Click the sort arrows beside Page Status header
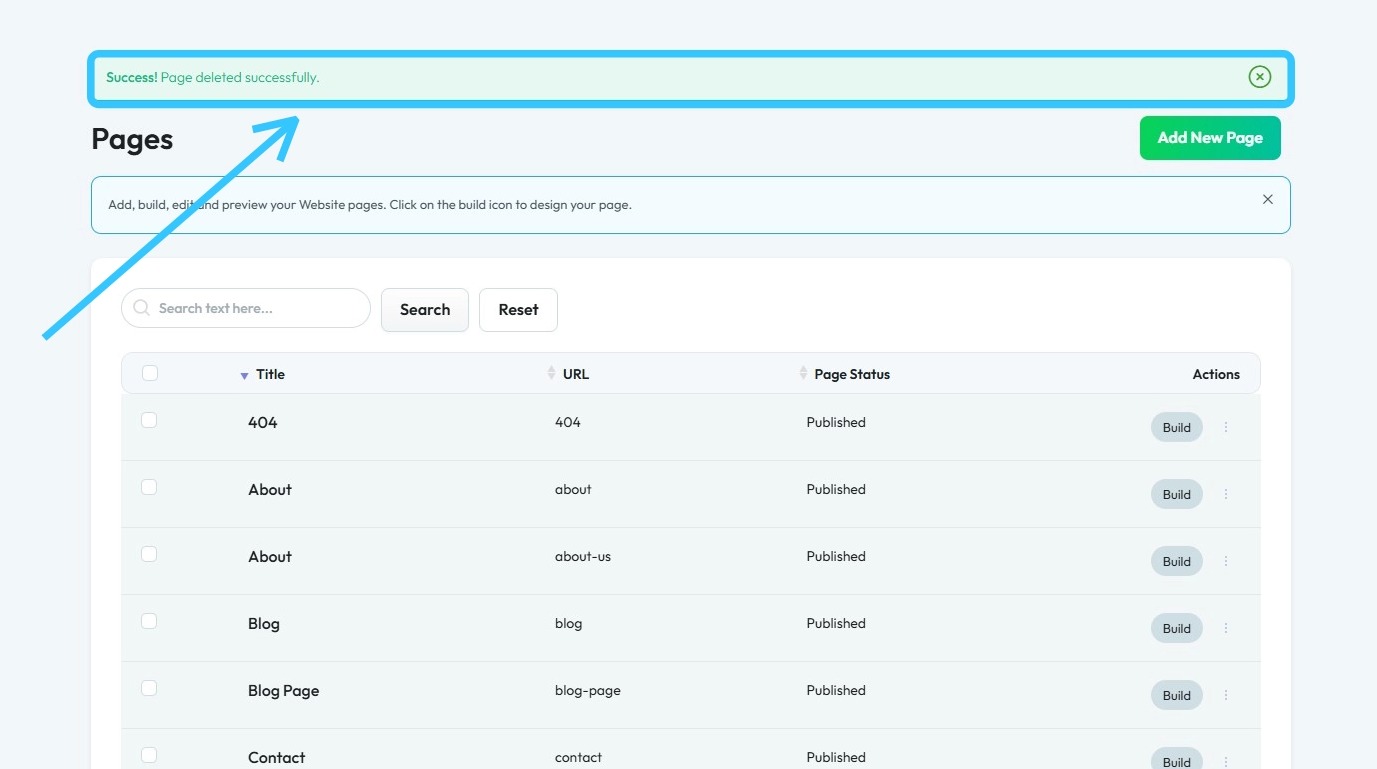 [x=803, y=373]
